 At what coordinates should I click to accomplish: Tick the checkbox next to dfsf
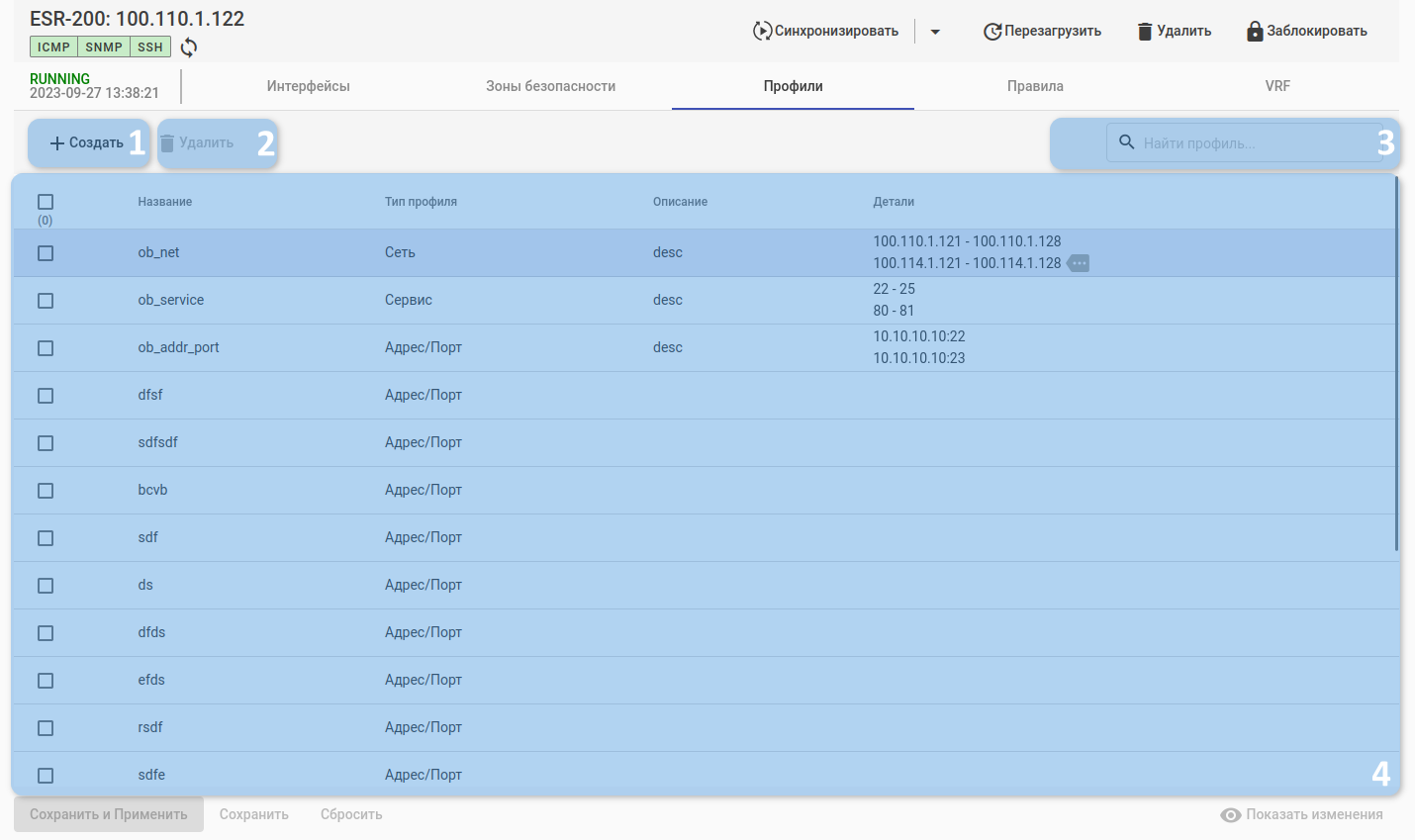tap(46, 396)
